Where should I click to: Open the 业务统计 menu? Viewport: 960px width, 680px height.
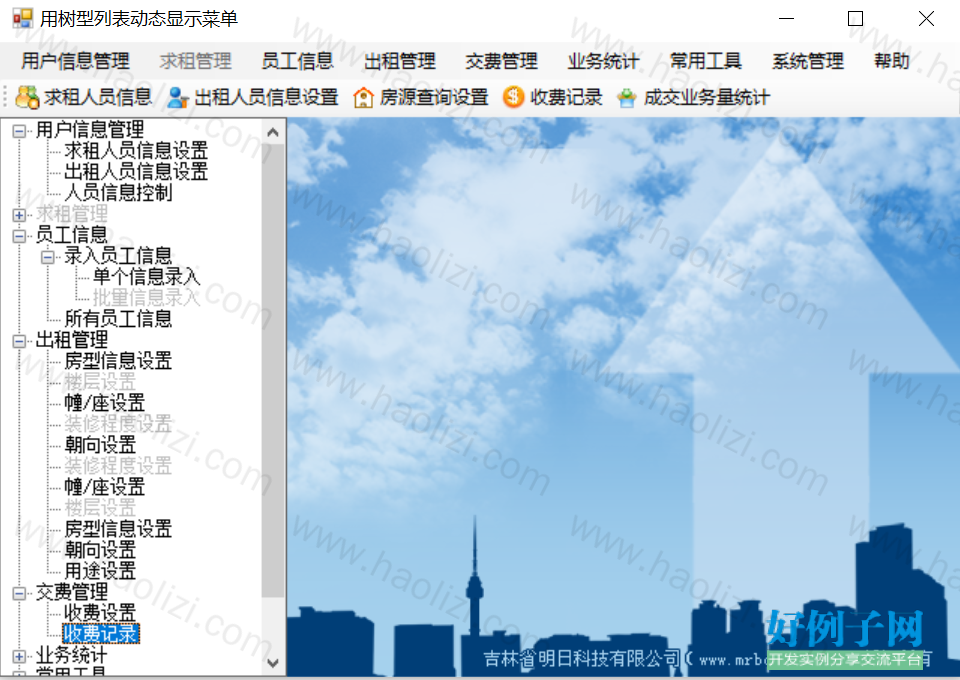point(604,61)
